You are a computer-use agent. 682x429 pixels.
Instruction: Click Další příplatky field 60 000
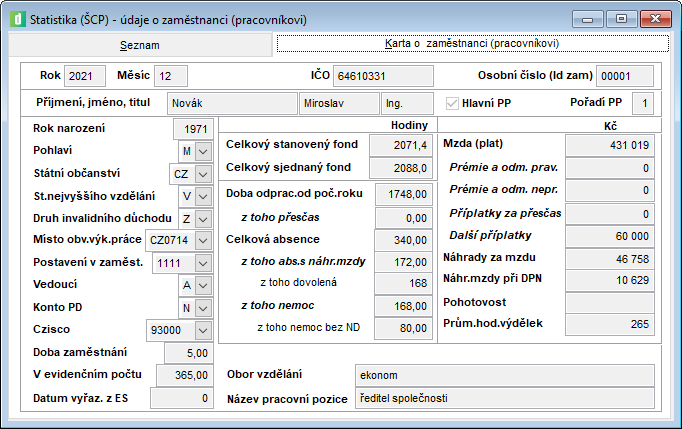coord(610,236)
